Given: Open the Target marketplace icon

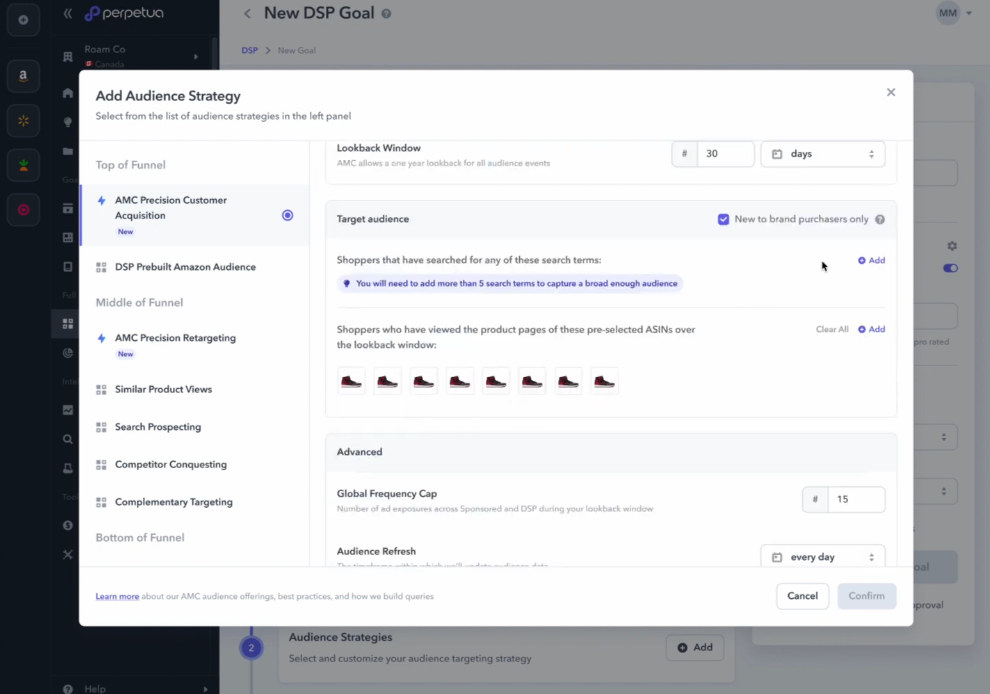Looking at the screenshot, I should 23,210.
